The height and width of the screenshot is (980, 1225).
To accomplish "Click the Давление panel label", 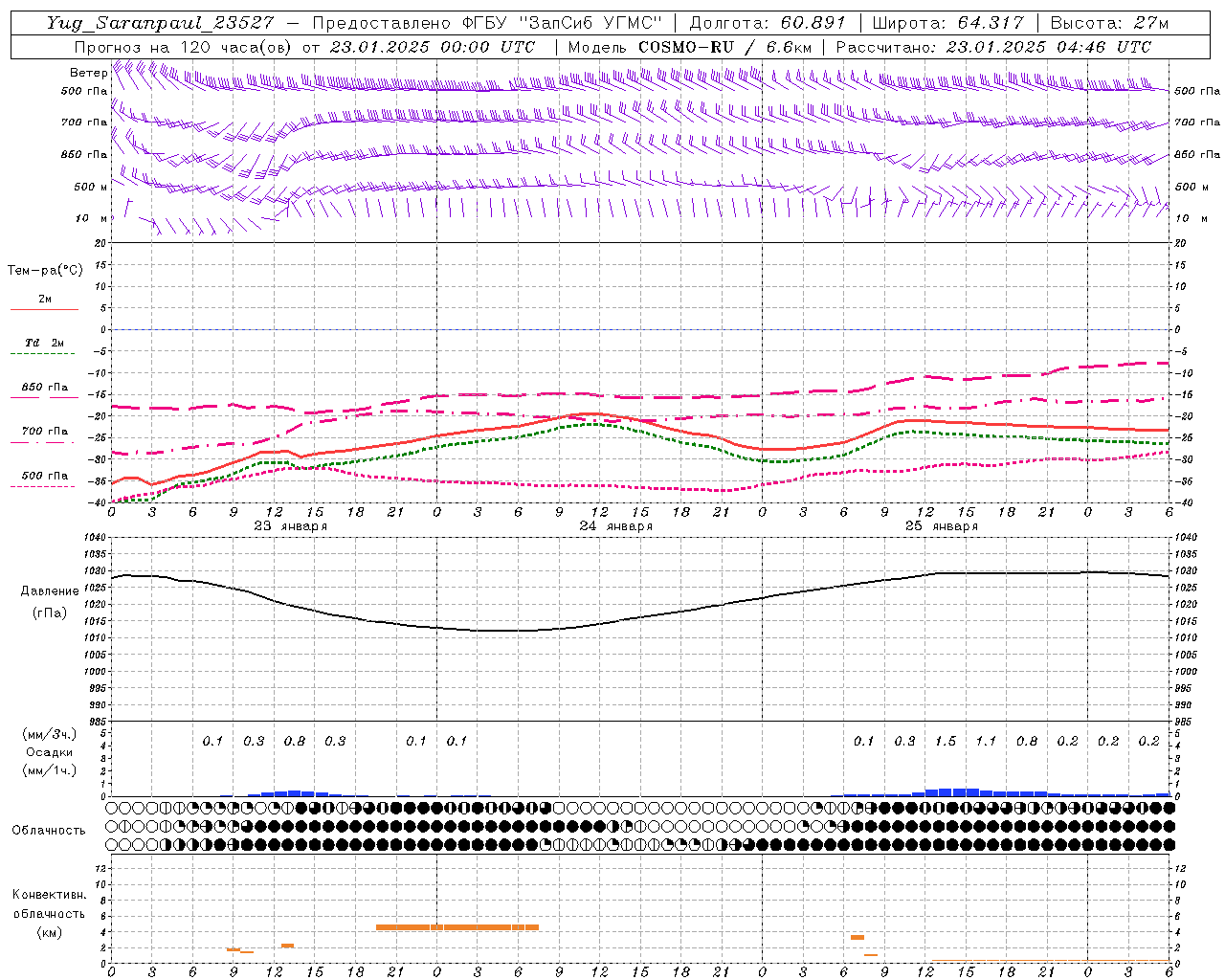I will coord(50,591).
